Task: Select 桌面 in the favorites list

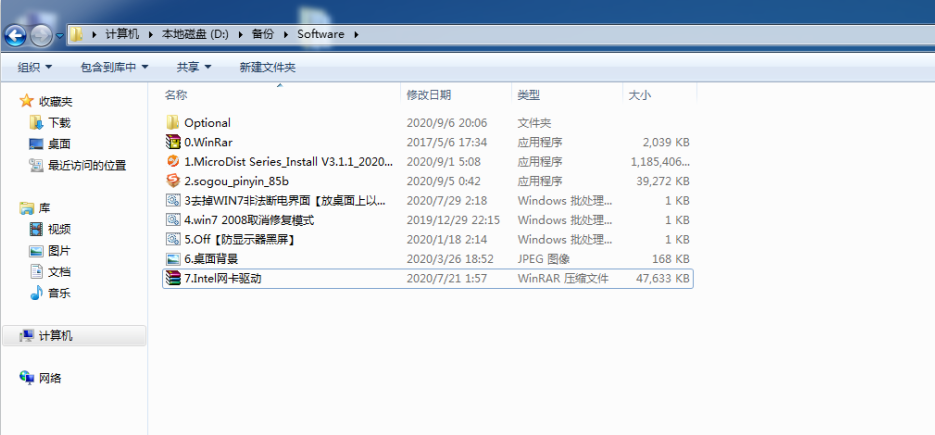Action: tap(59, 144)
